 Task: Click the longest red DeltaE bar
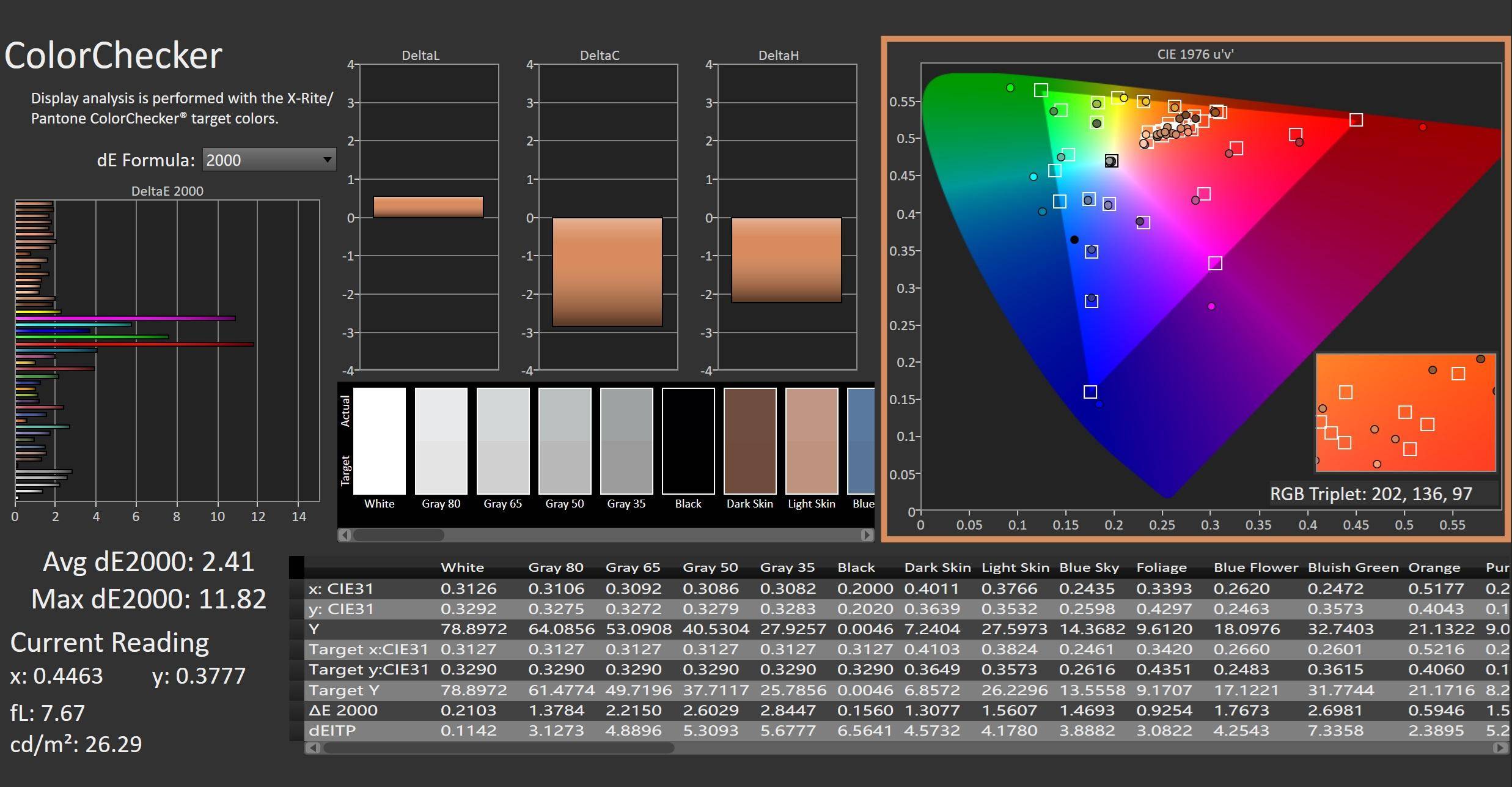click(134, 344)
